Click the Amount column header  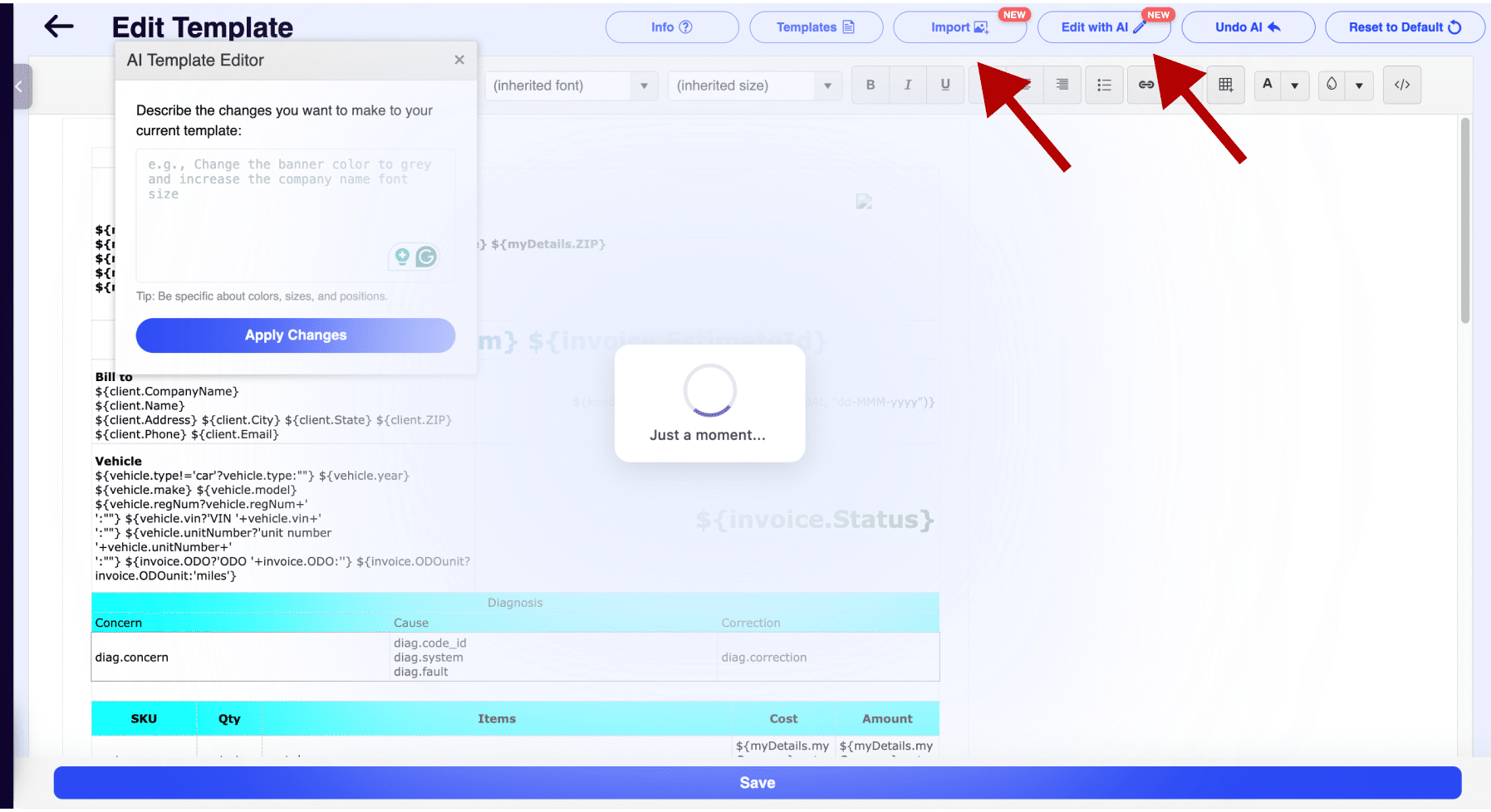point(887,719)
